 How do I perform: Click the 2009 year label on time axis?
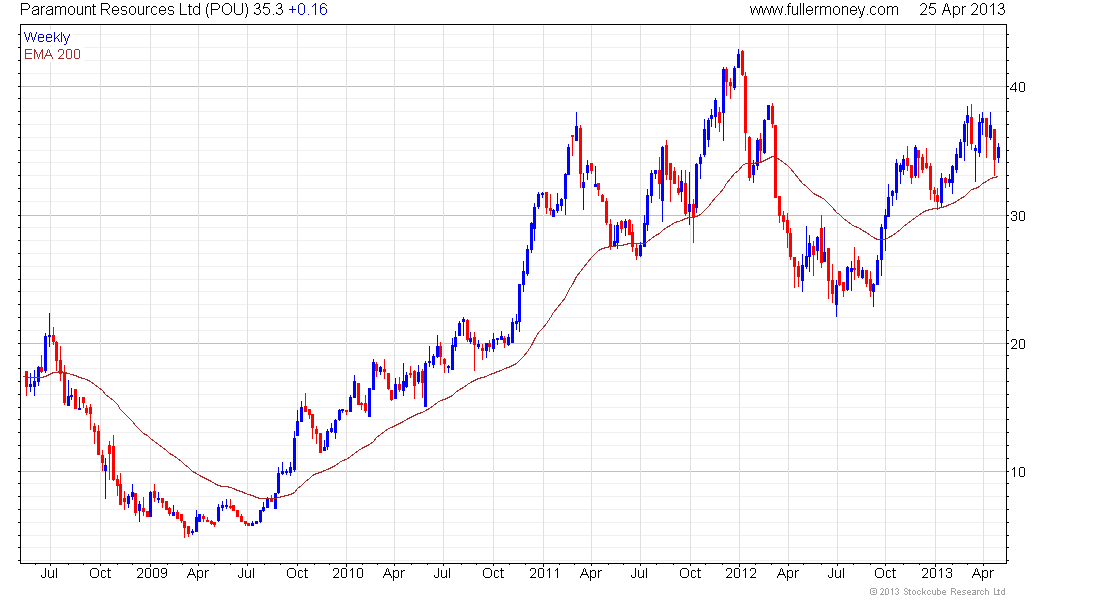(152, 573)
